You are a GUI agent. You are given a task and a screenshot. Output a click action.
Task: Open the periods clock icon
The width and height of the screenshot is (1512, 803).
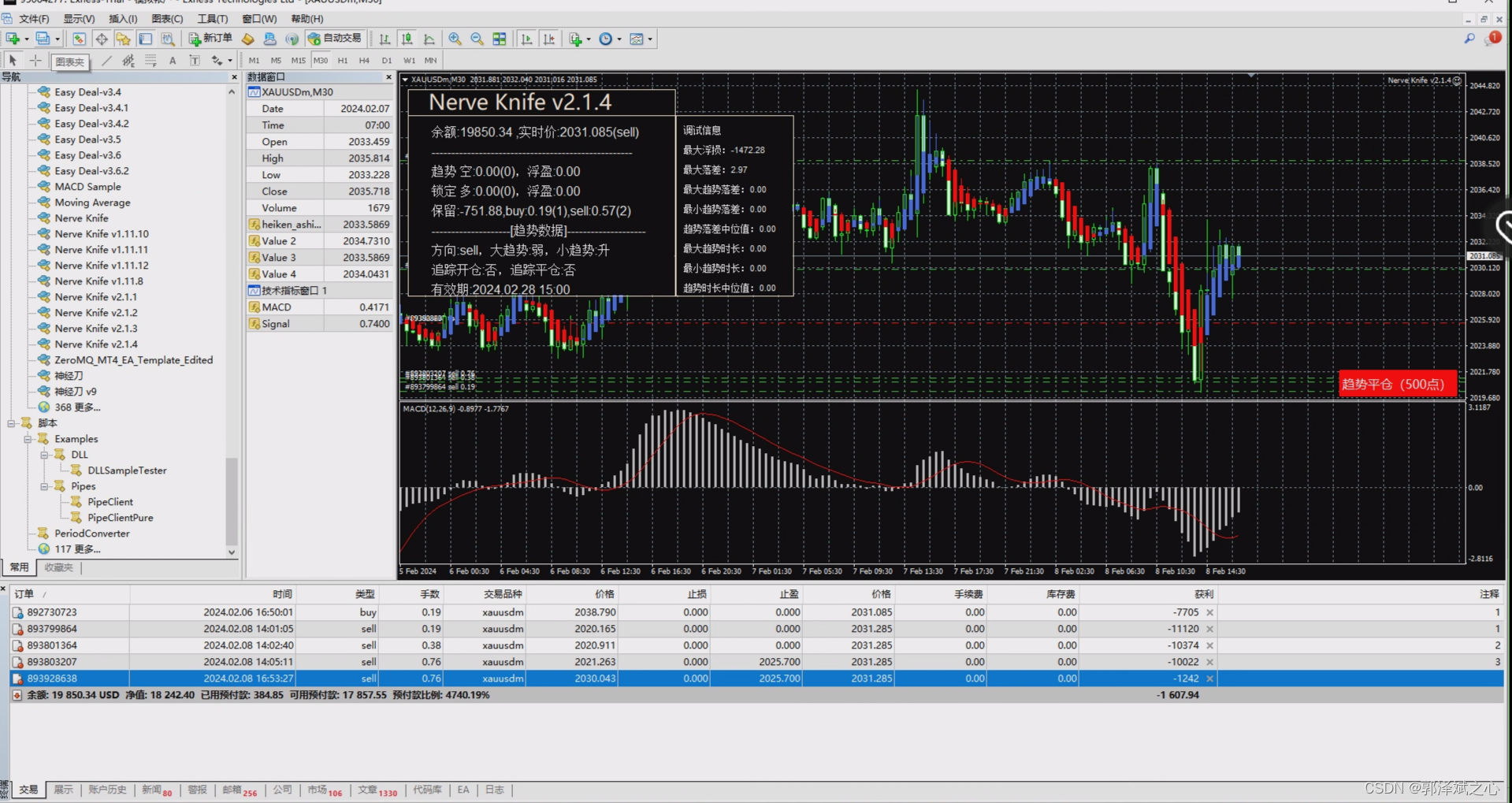pyautogui.click(x=605, y=39)
